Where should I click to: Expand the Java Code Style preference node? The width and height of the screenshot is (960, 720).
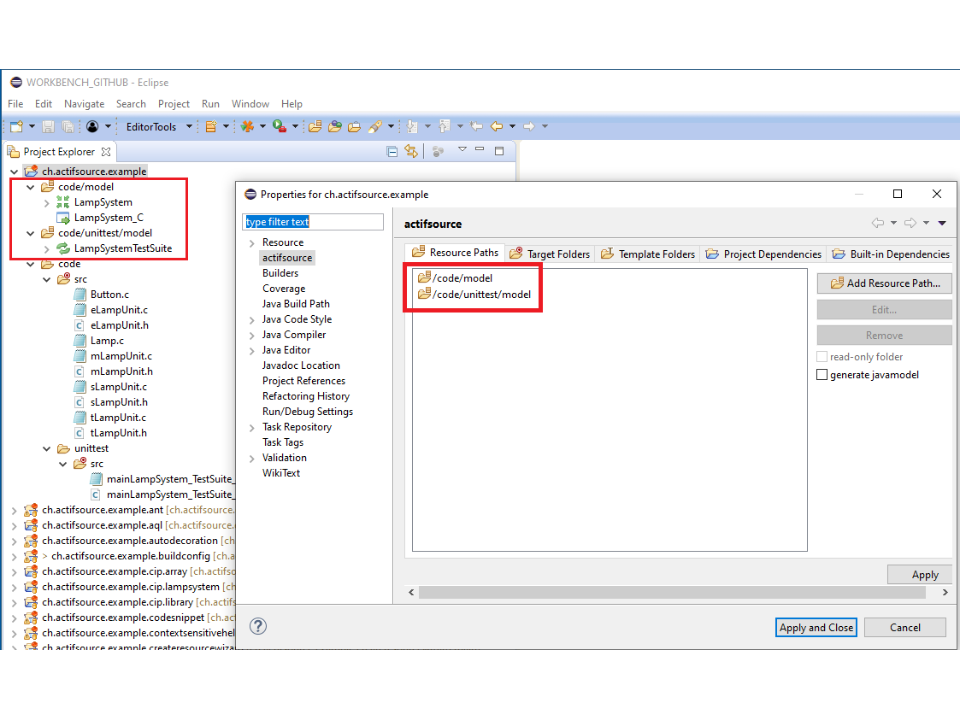(252, 320)
